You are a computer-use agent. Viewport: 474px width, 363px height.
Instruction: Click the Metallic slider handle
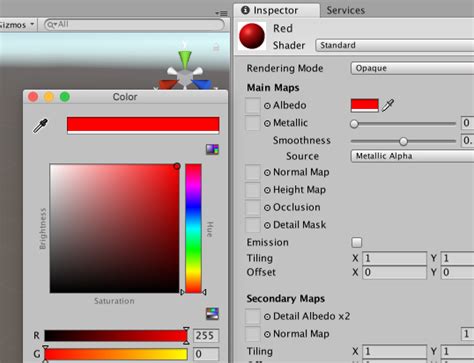(x=354, y=124)
